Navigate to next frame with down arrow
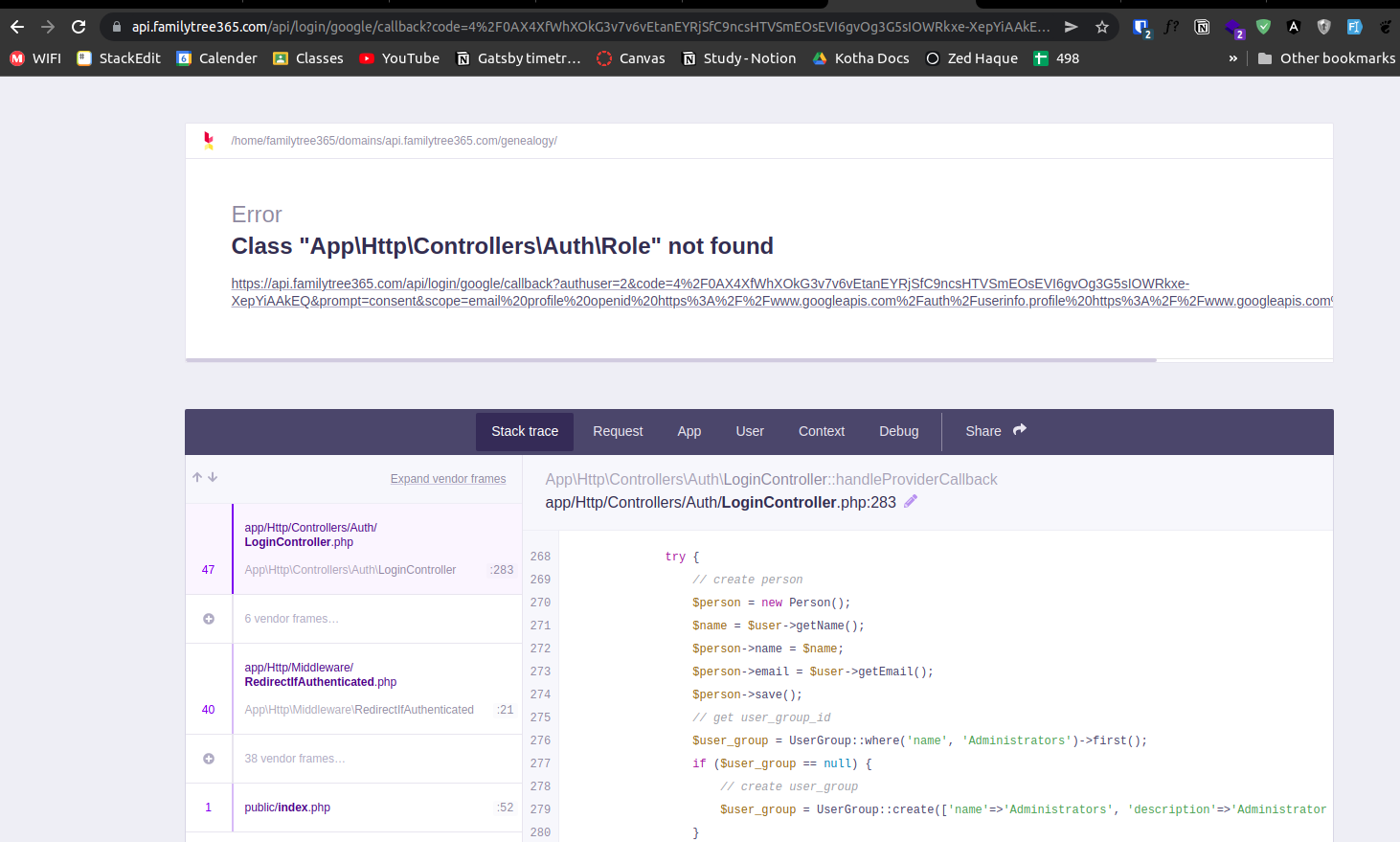This screenshot has width=1400, height=842. pyautogui.click(x=211, y=476)
